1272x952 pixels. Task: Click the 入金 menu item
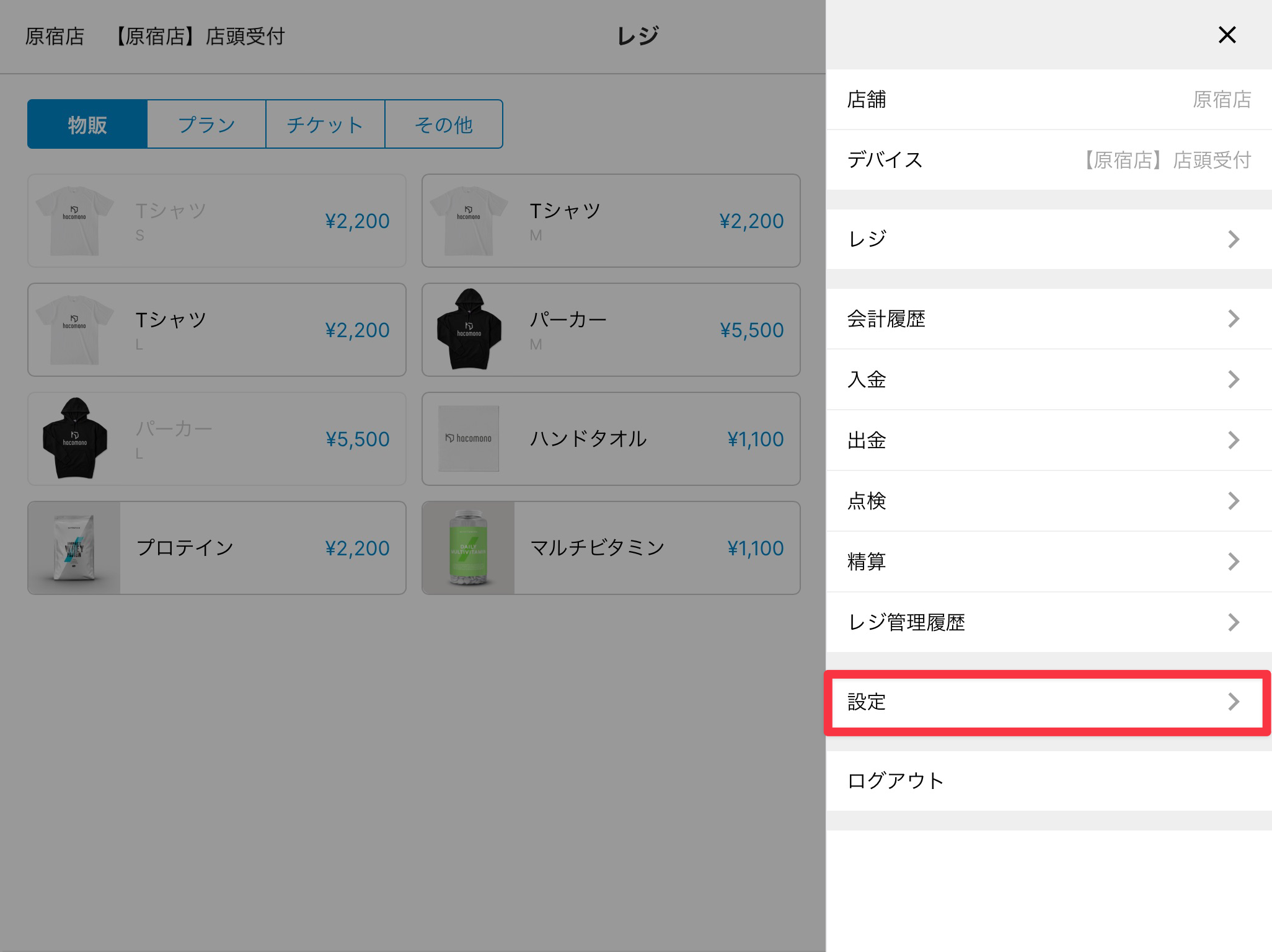click(1048, 379)
